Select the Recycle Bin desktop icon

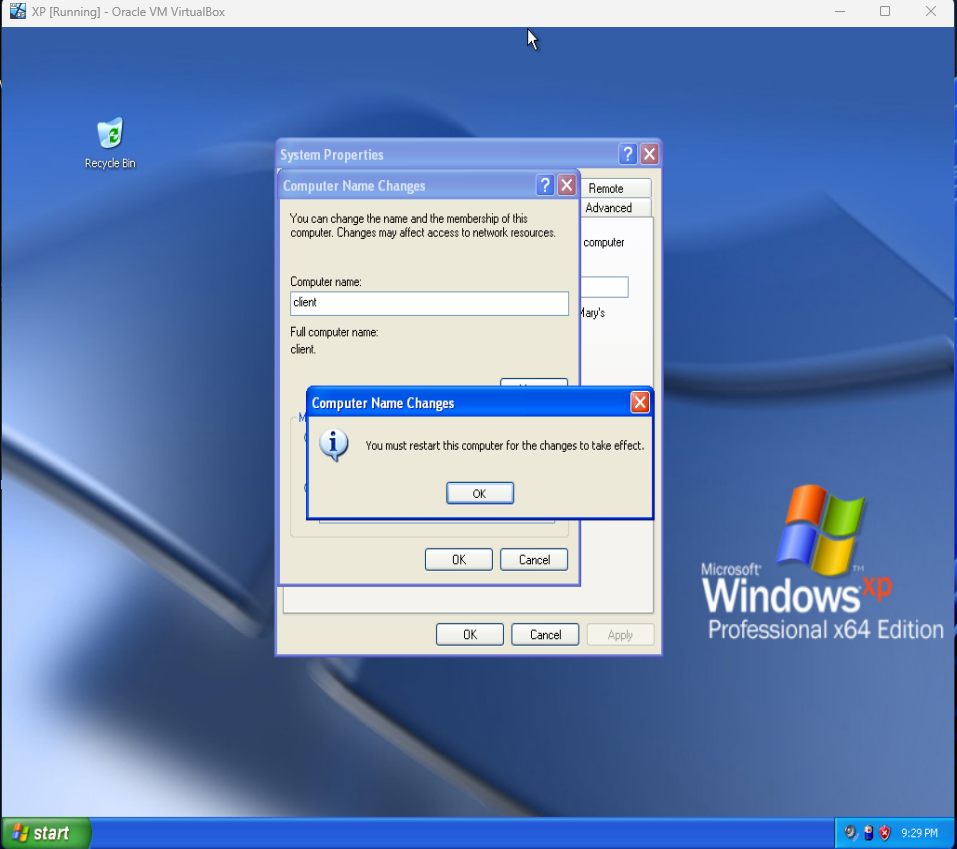[110, 143]
